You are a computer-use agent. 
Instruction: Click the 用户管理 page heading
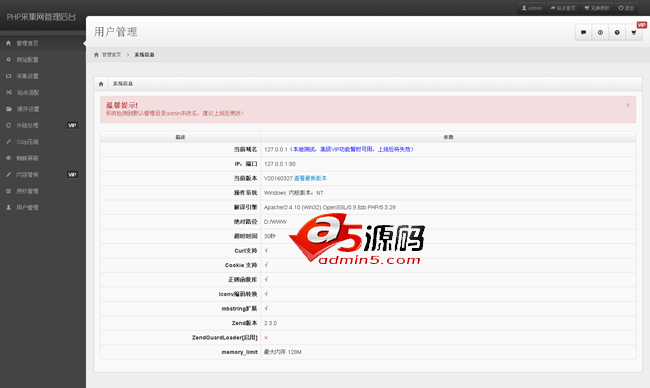[116, 32]
